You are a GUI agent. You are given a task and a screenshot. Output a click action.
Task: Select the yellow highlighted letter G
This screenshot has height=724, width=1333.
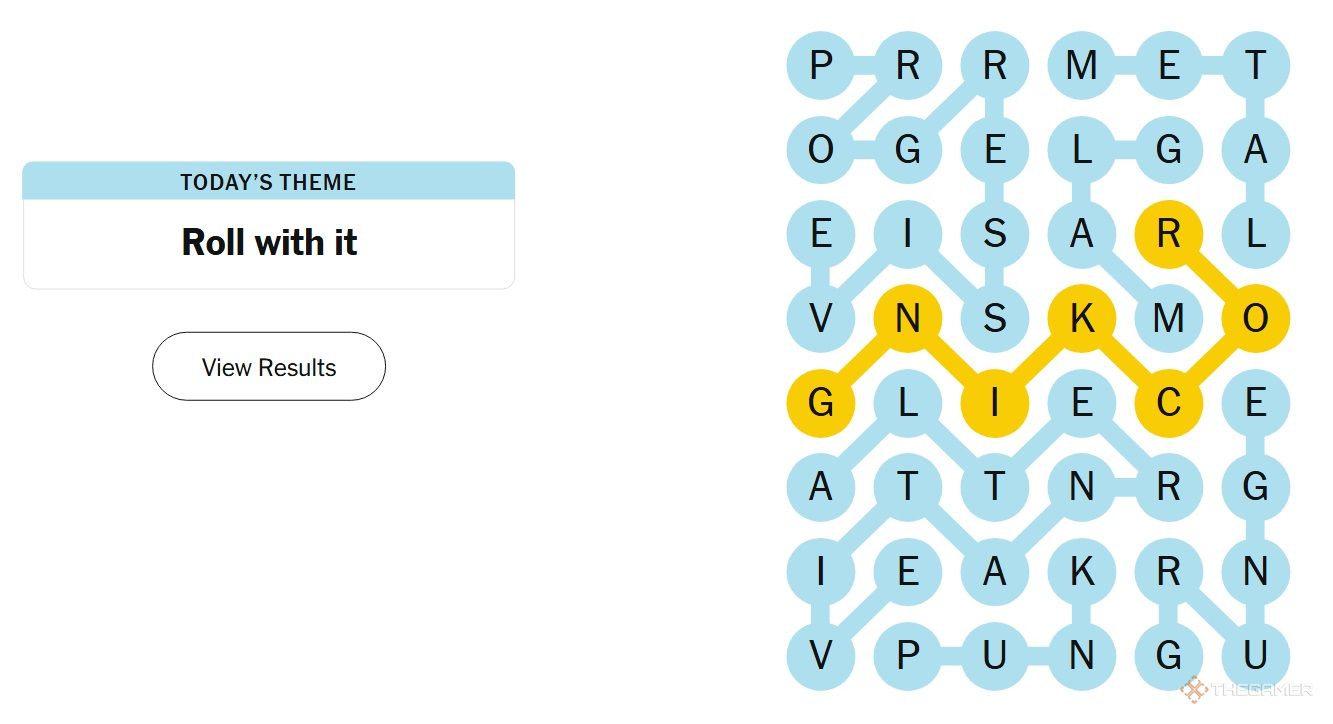click(820, 403)
